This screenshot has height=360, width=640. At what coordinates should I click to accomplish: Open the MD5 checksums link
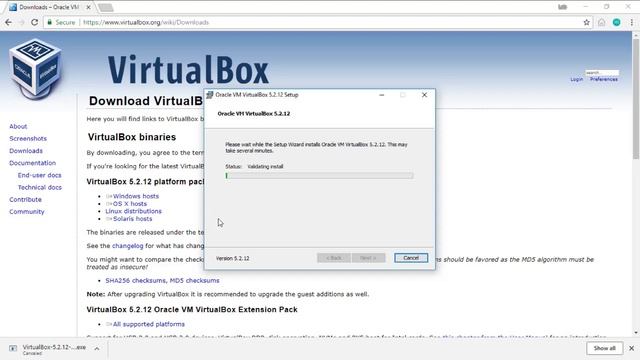pos(194,280)
